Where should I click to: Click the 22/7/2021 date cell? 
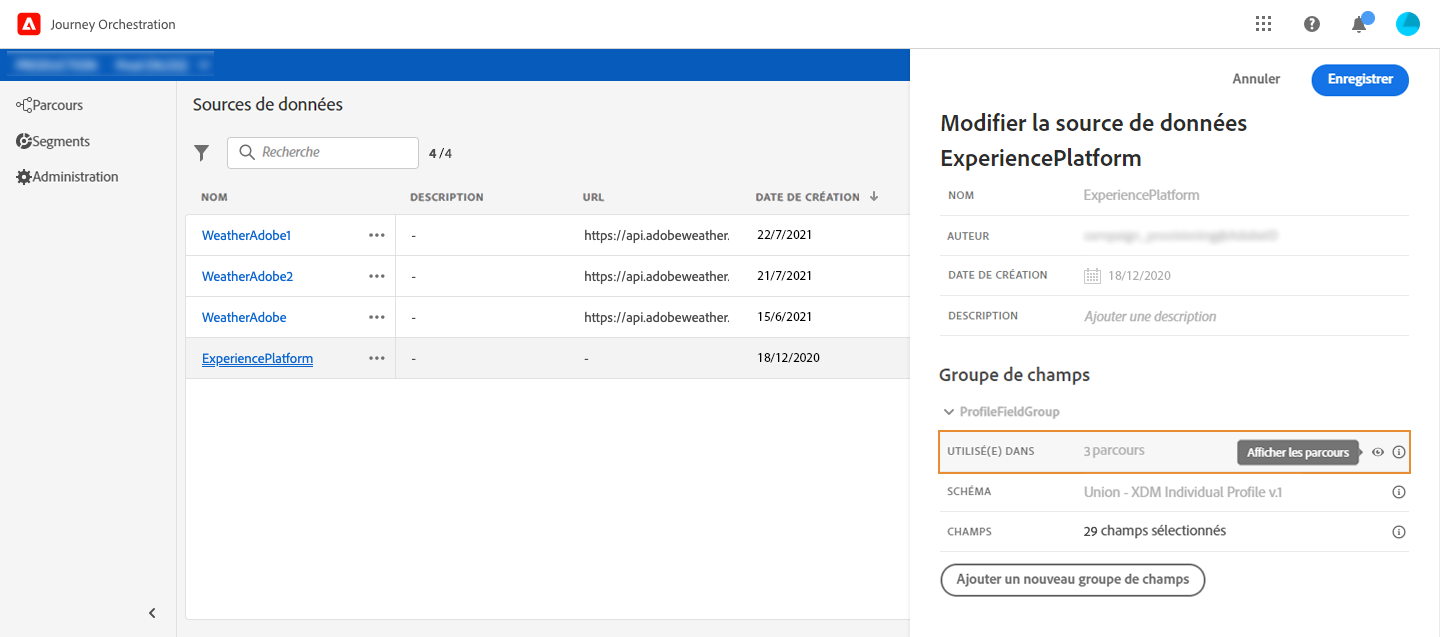click(x=784, y=235)
